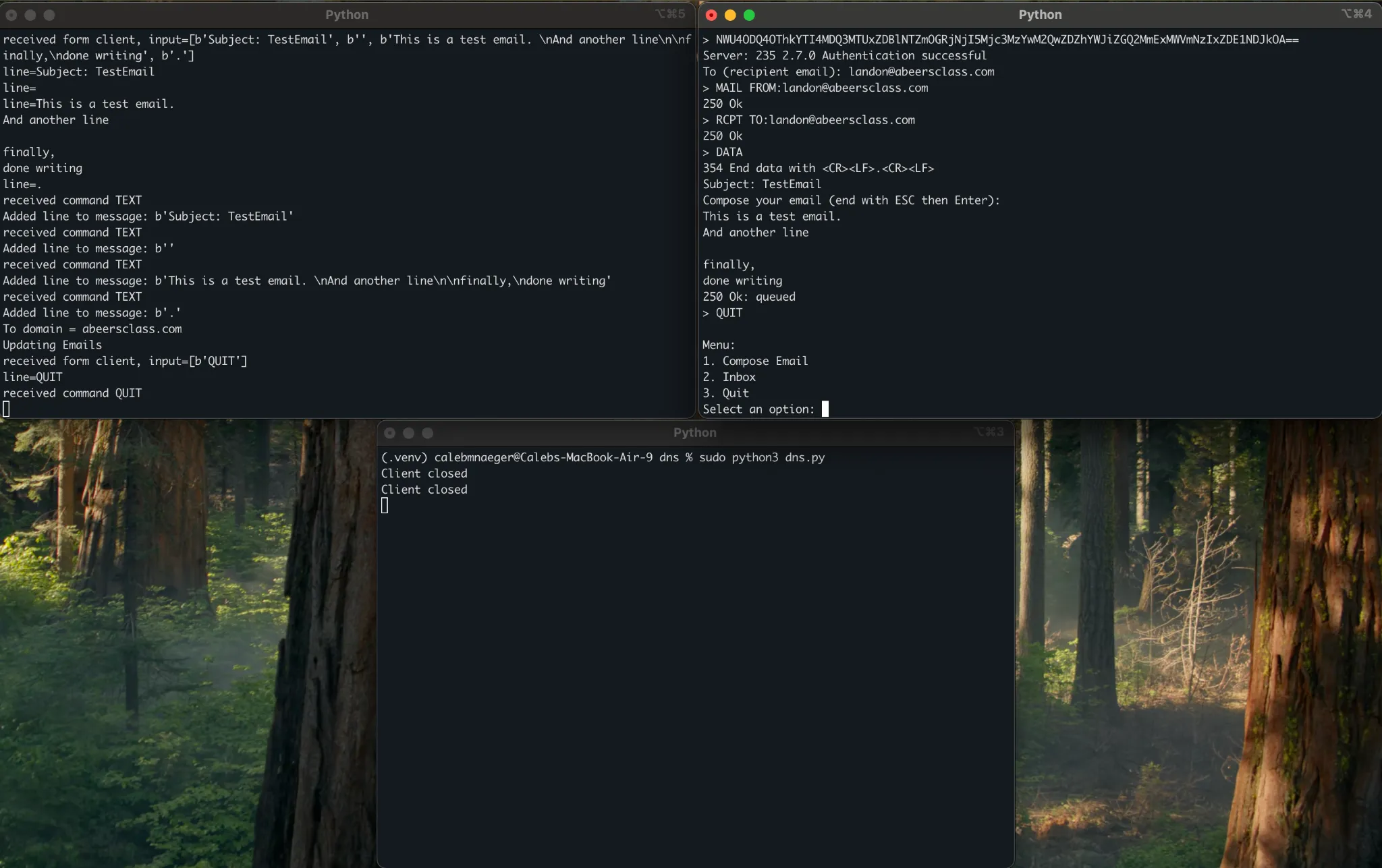
Task: Click the ⌥⌘4 shortcut label in client window title
Action: pyautogui.click(x=1357, y=14)
